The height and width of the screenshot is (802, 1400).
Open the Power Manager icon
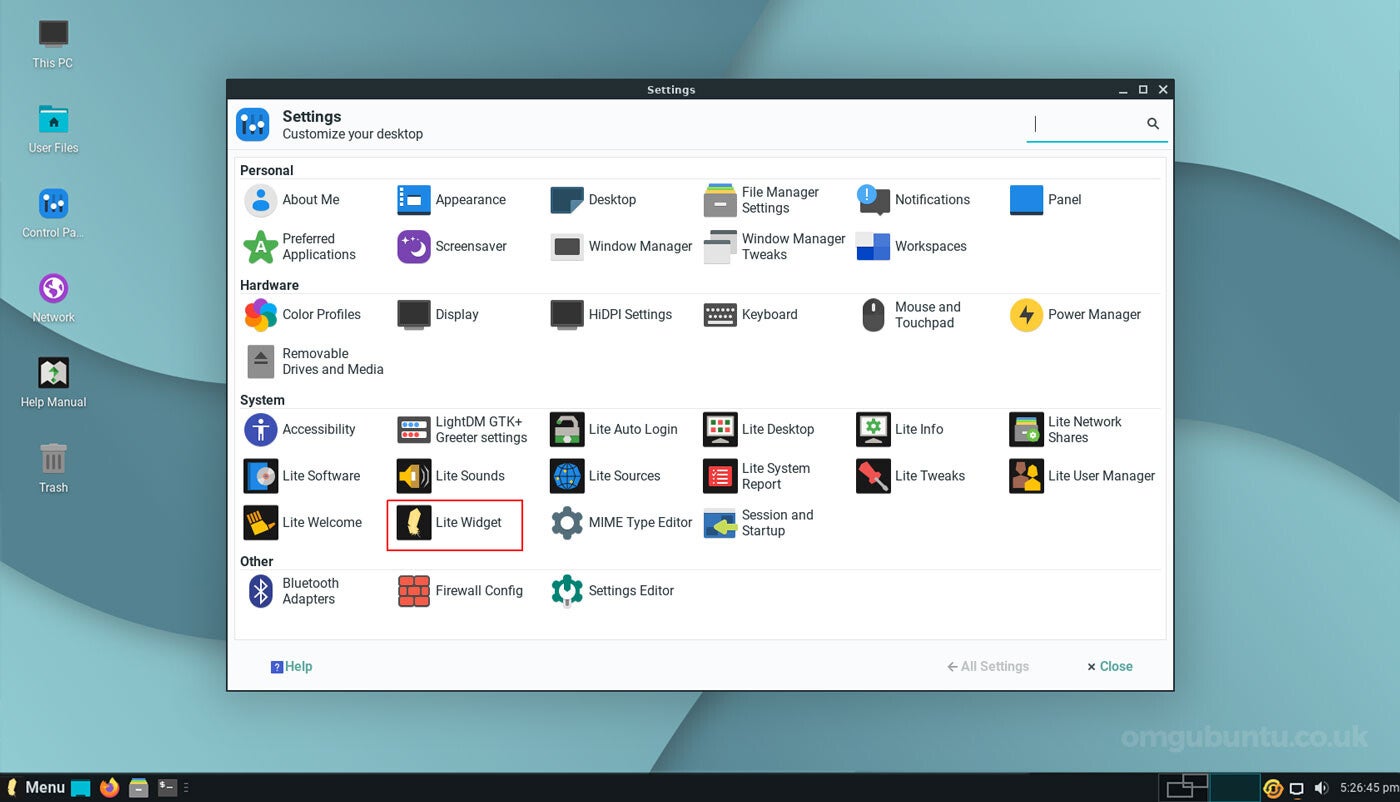1076,315
